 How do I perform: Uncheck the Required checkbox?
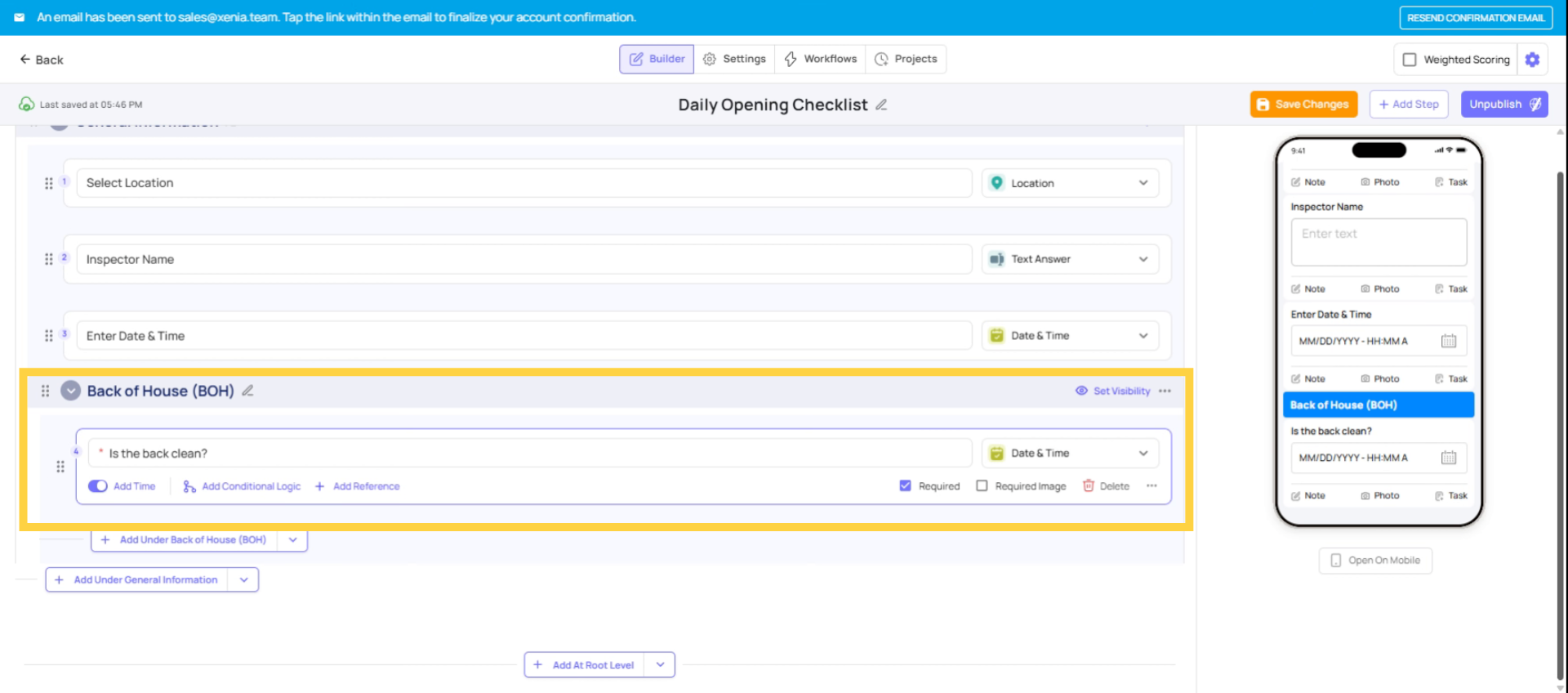coord(905,486)
